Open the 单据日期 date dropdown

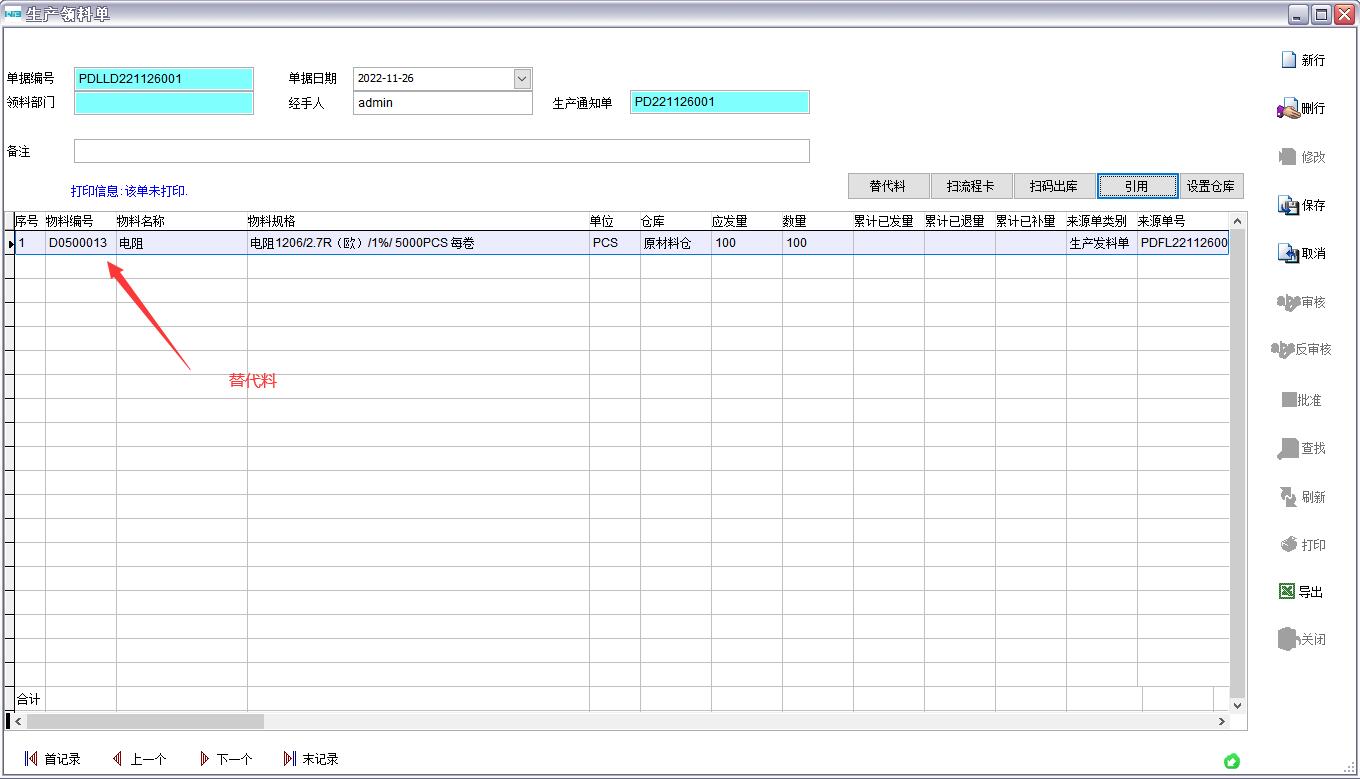tap(521, 79)
